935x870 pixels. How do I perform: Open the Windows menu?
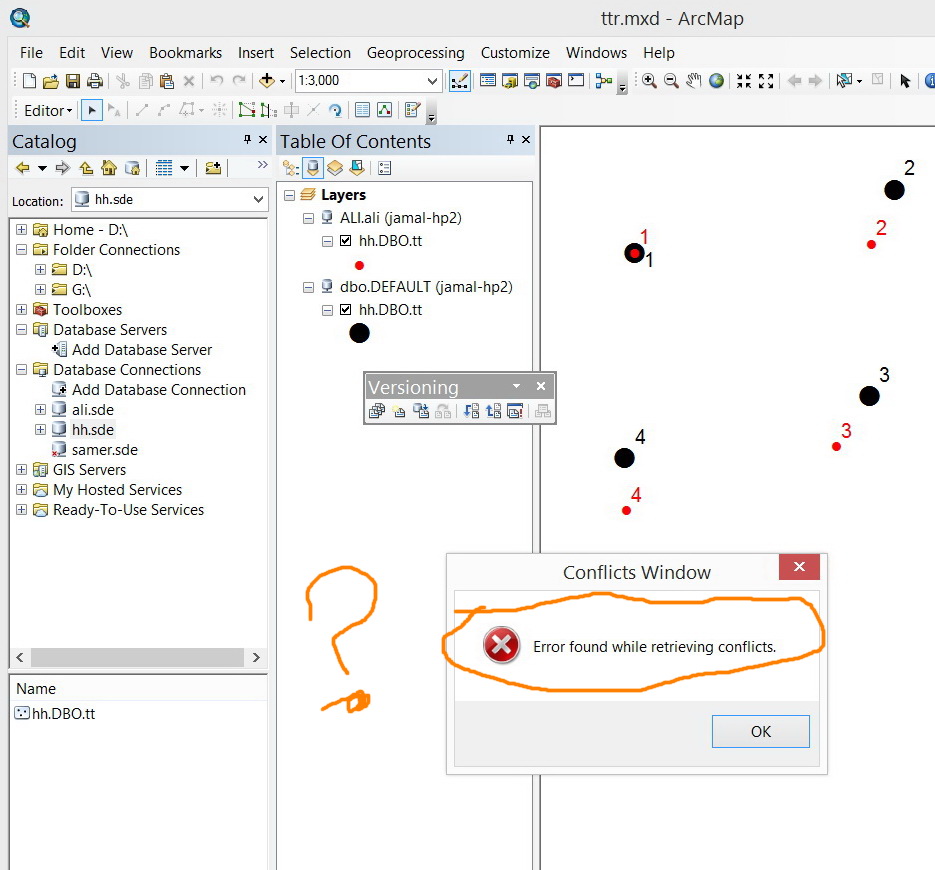(x=596, y=52)
